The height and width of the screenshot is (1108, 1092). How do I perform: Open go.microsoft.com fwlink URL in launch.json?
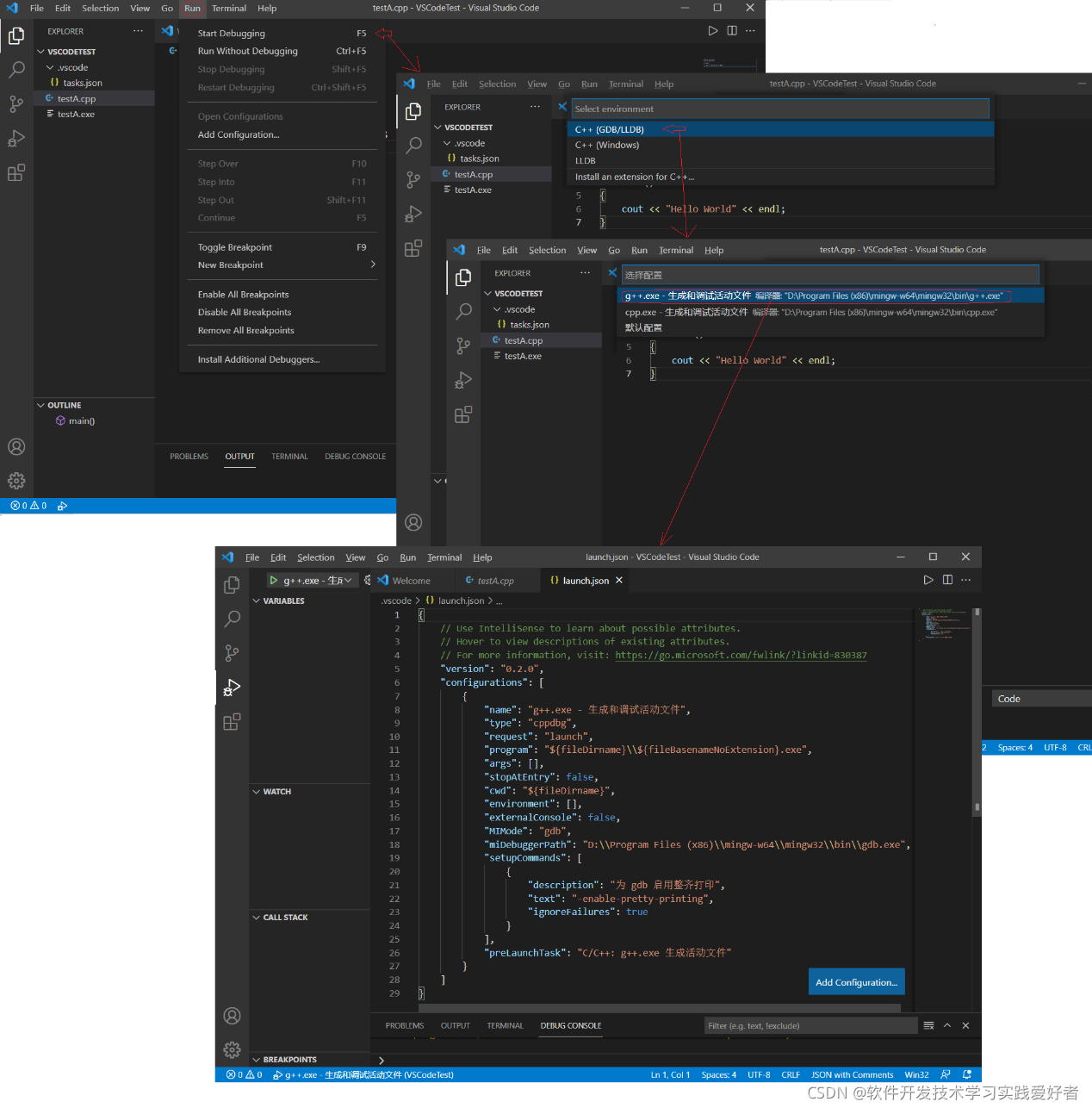pos(741,656)
